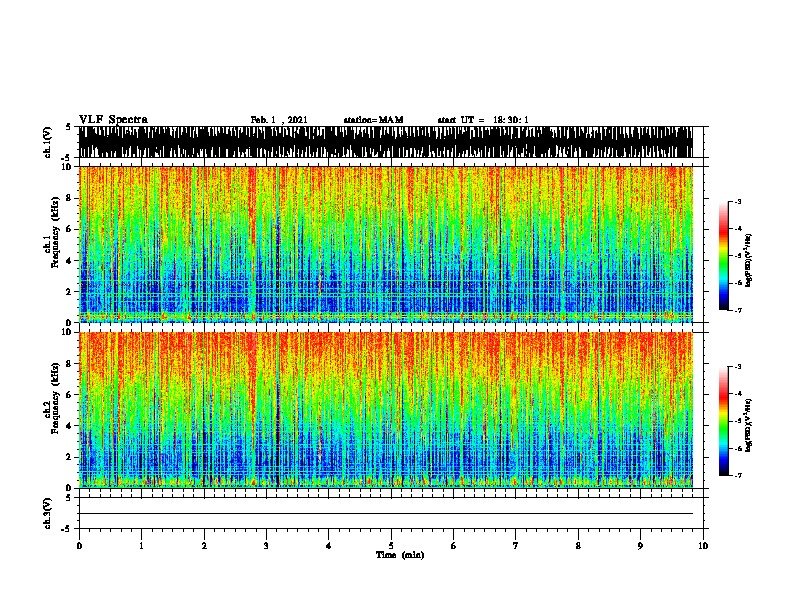
Task: Click time axis tick label "0"
Action: [79, 546]
